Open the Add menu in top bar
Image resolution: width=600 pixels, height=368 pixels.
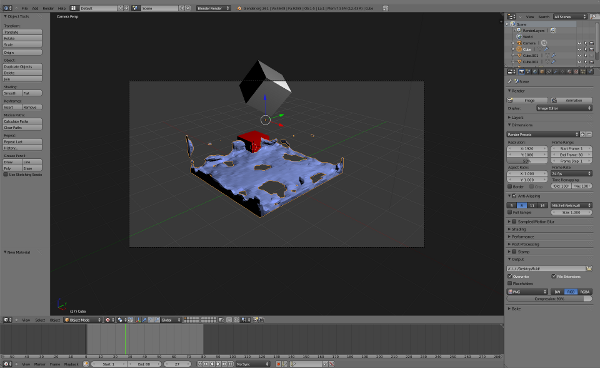[x=35, y=8]
